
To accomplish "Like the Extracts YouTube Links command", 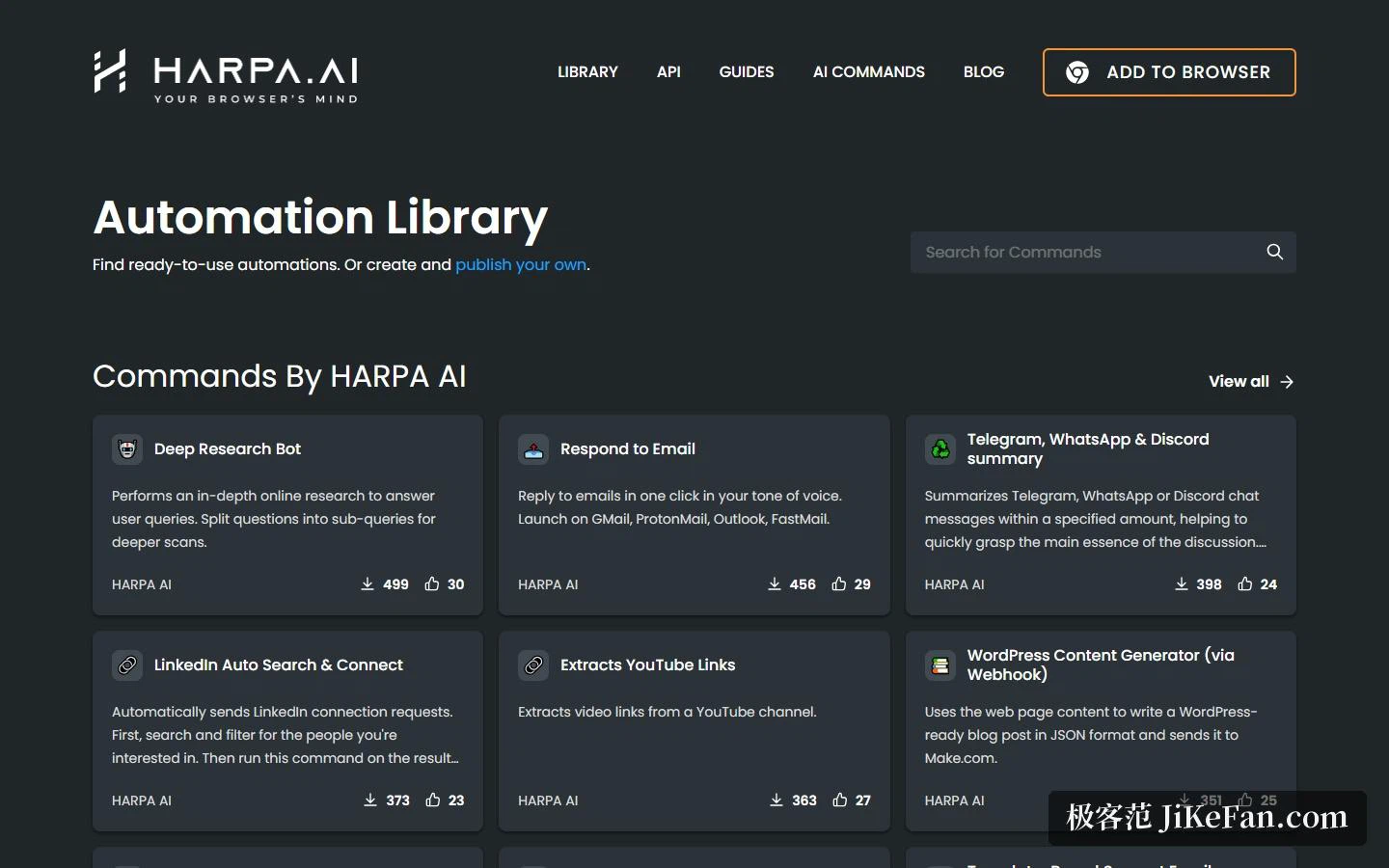I will [x=840, y=800].
